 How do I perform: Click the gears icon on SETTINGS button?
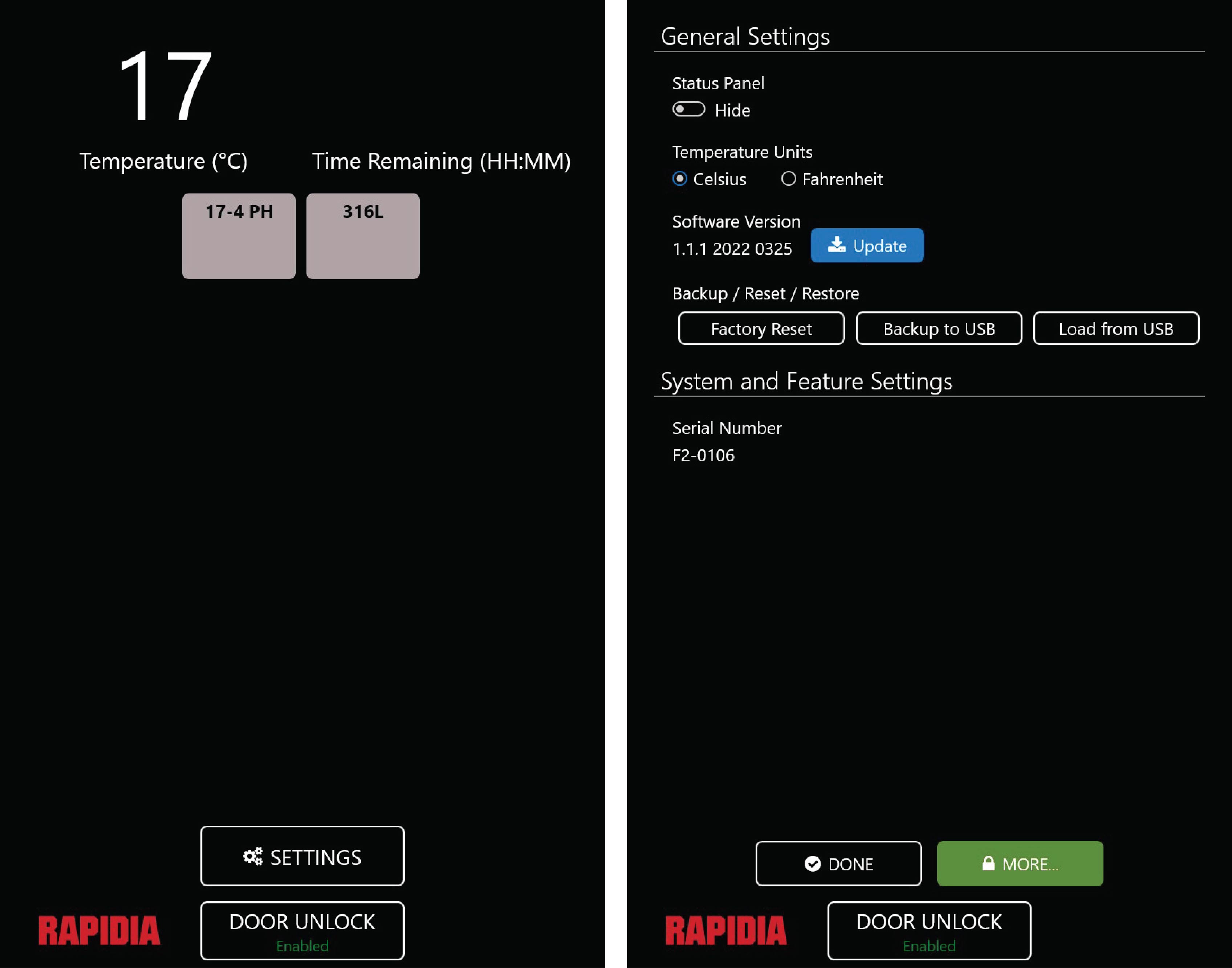[253, 856]
